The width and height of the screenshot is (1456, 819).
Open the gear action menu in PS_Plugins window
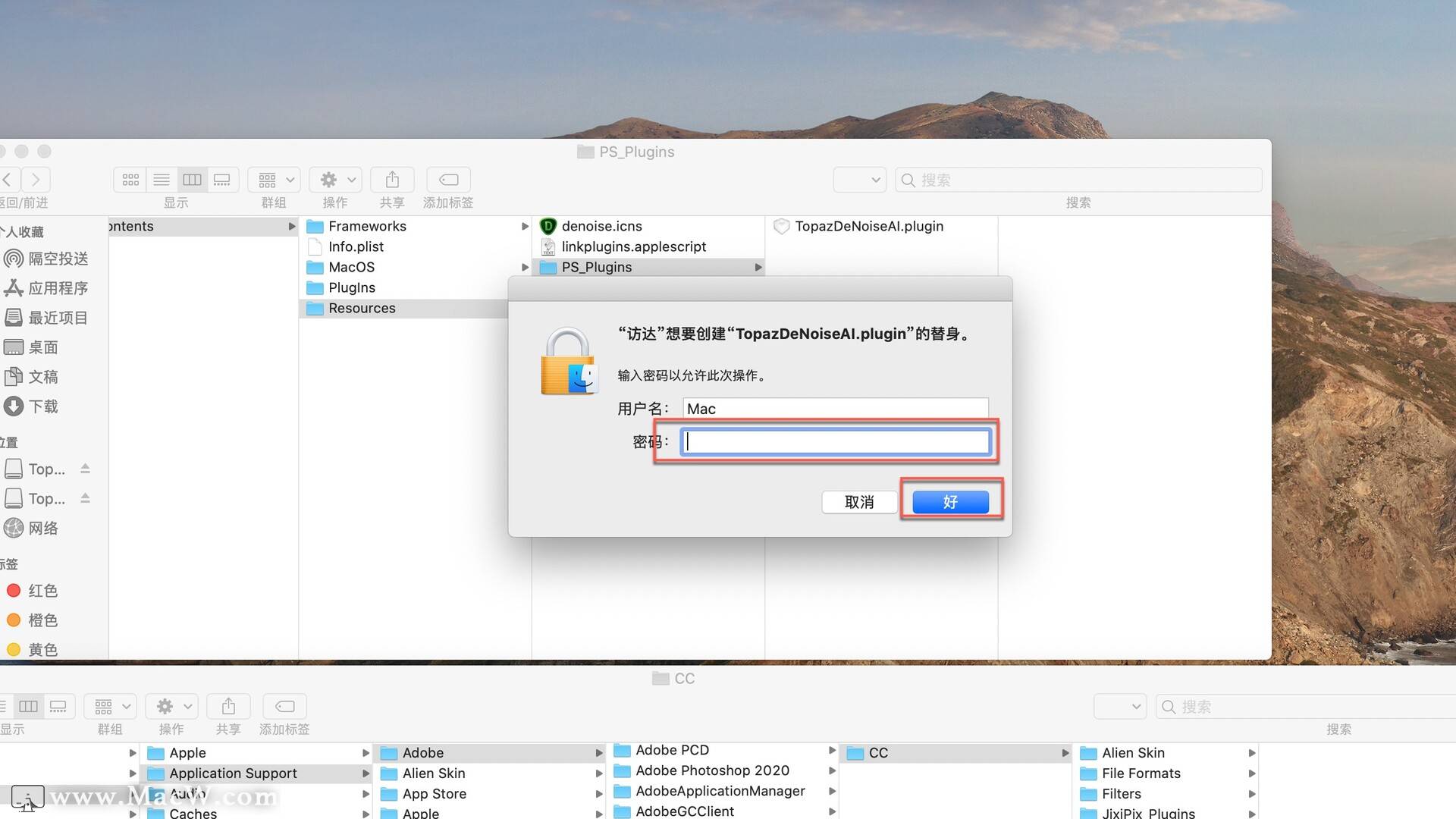pos(336,180)
